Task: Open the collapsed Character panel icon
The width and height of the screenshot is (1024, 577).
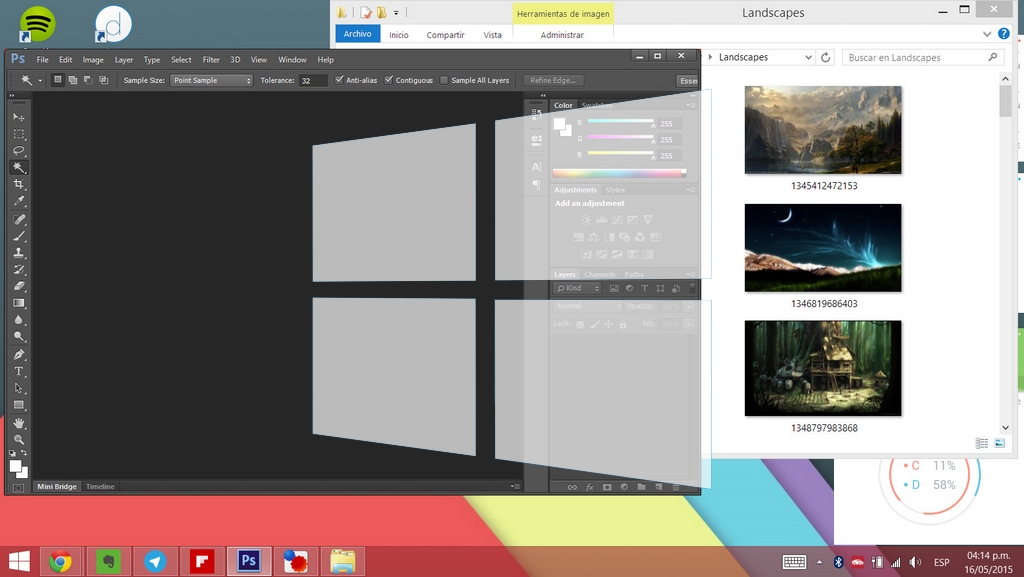Action: (536, 167)
